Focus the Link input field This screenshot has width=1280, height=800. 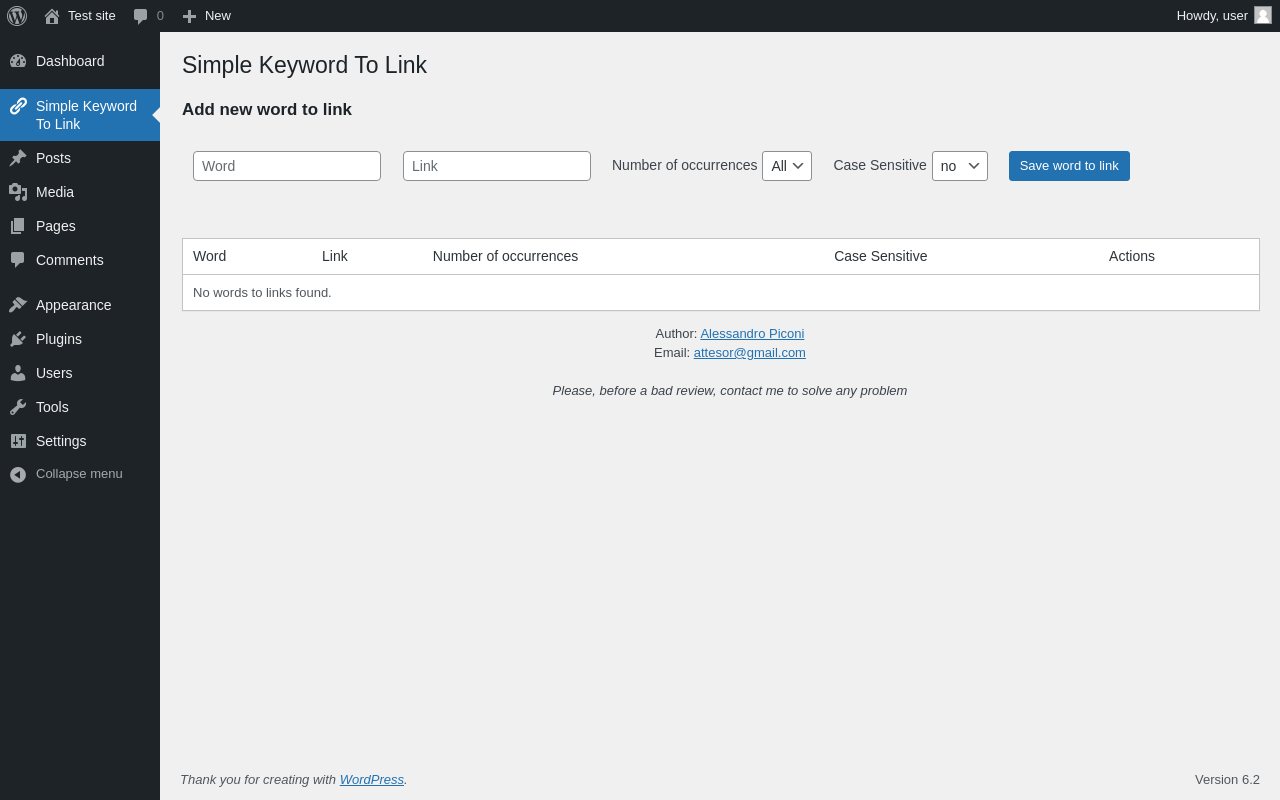point(497,166)
